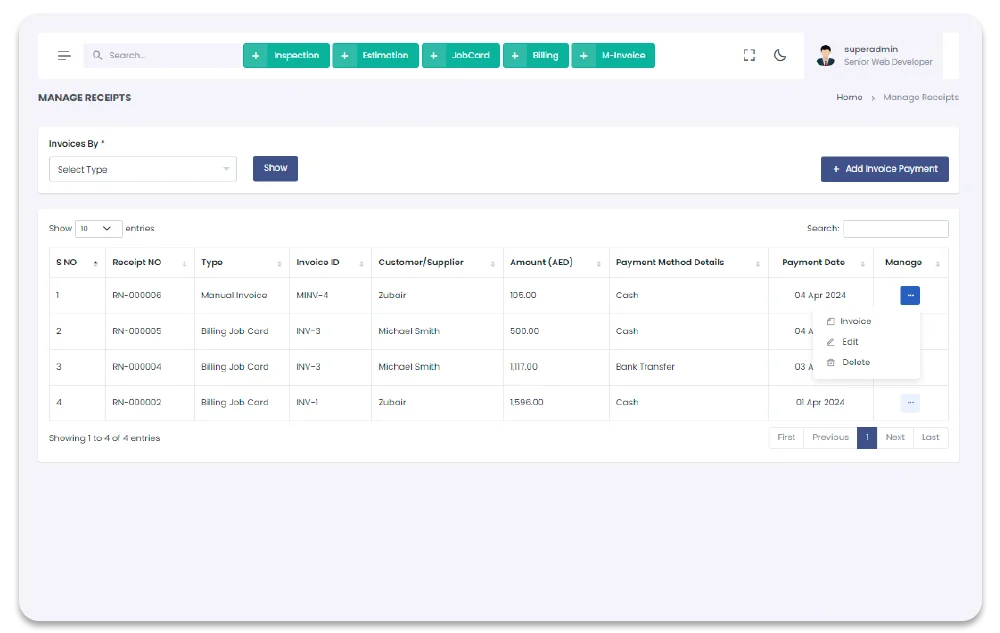Image resolution: width=1000 pixels, height=633 pixels.
Task: Expand the Select Type dropdown
Action: coord(143,170)
